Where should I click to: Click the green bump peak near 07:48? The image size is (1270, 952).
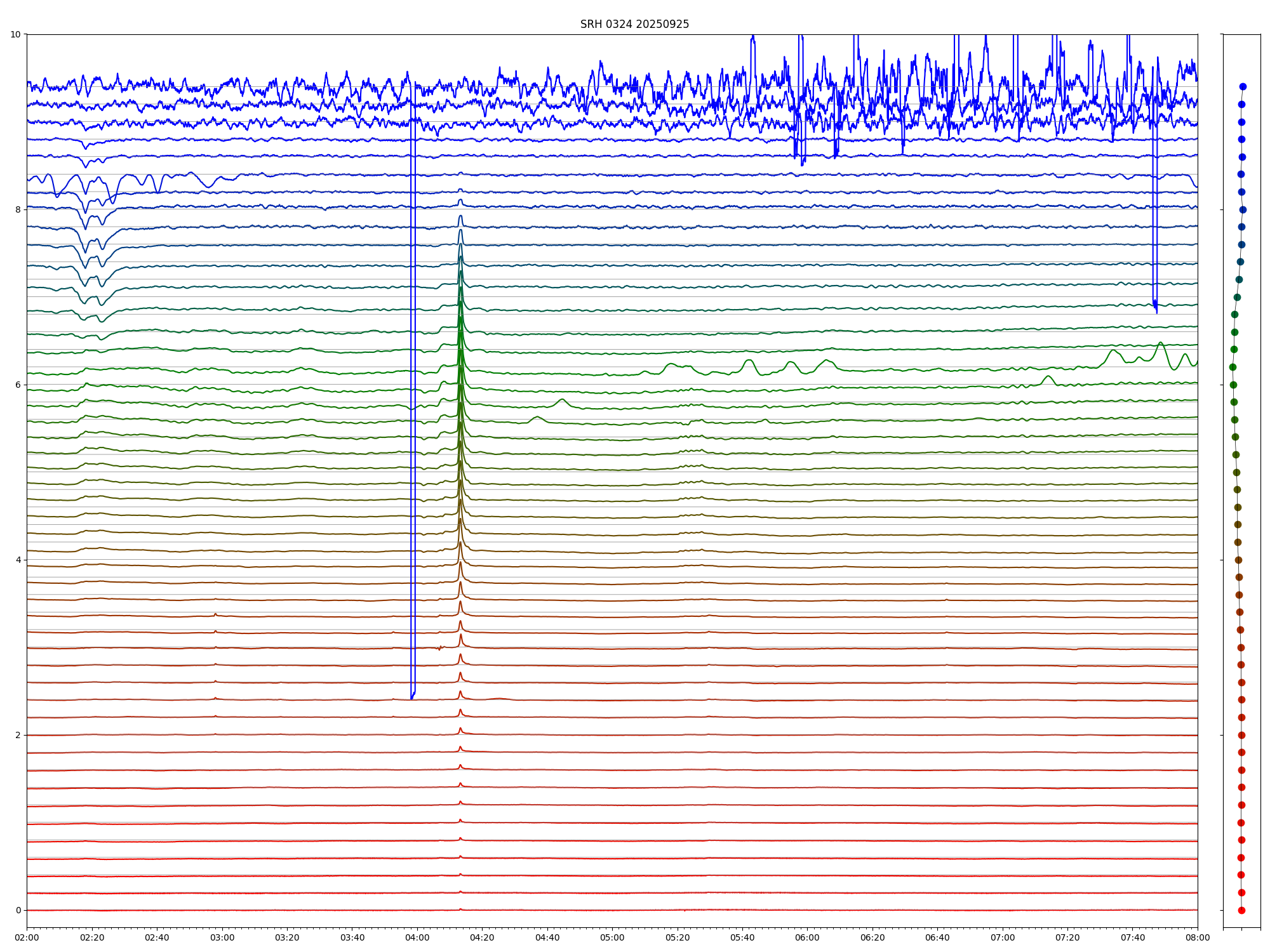(x=1161, y=343)
